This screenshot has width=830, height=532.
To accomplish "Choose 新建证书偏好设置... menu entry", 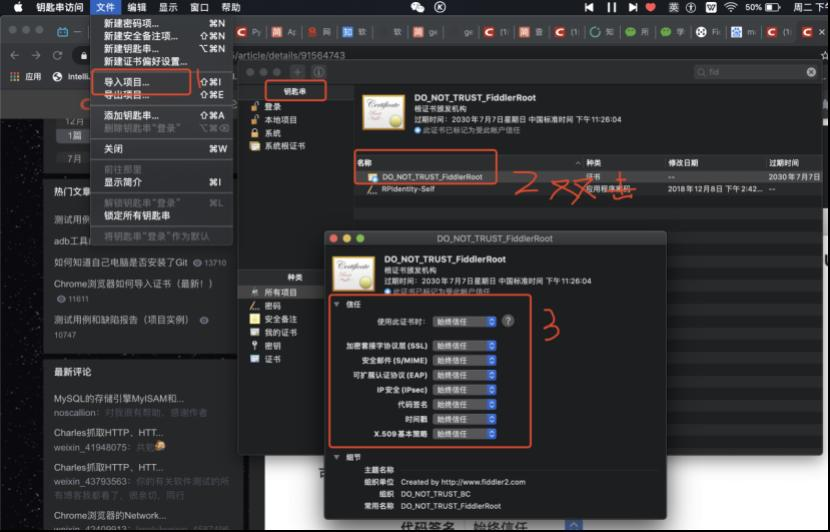I will 162,61.
